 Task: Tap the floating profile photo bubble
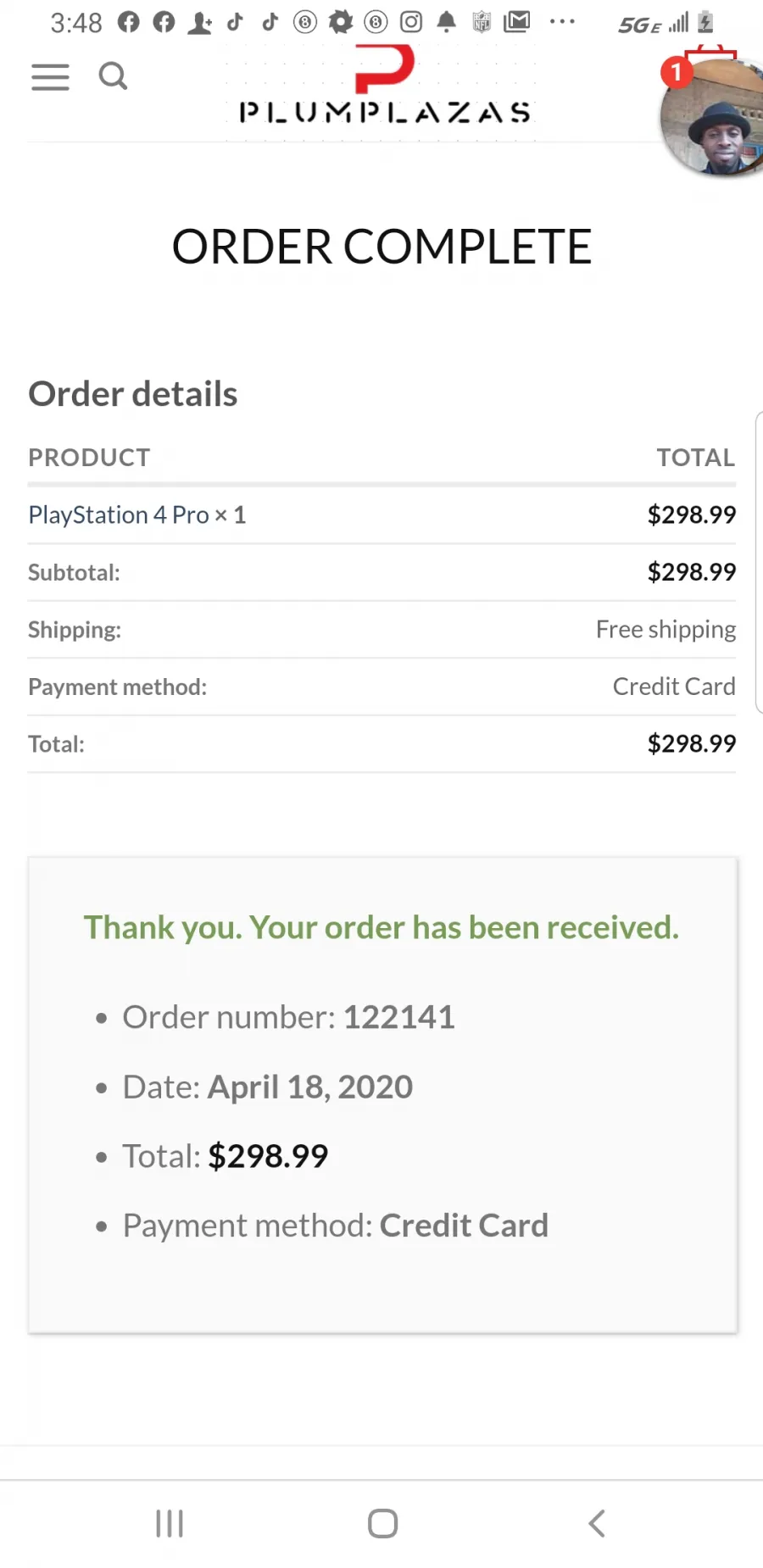point(716,117)
